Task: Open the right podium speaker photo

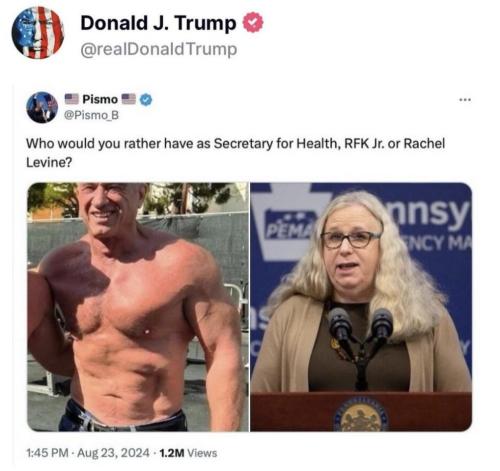Action: [x=361, y=307]
